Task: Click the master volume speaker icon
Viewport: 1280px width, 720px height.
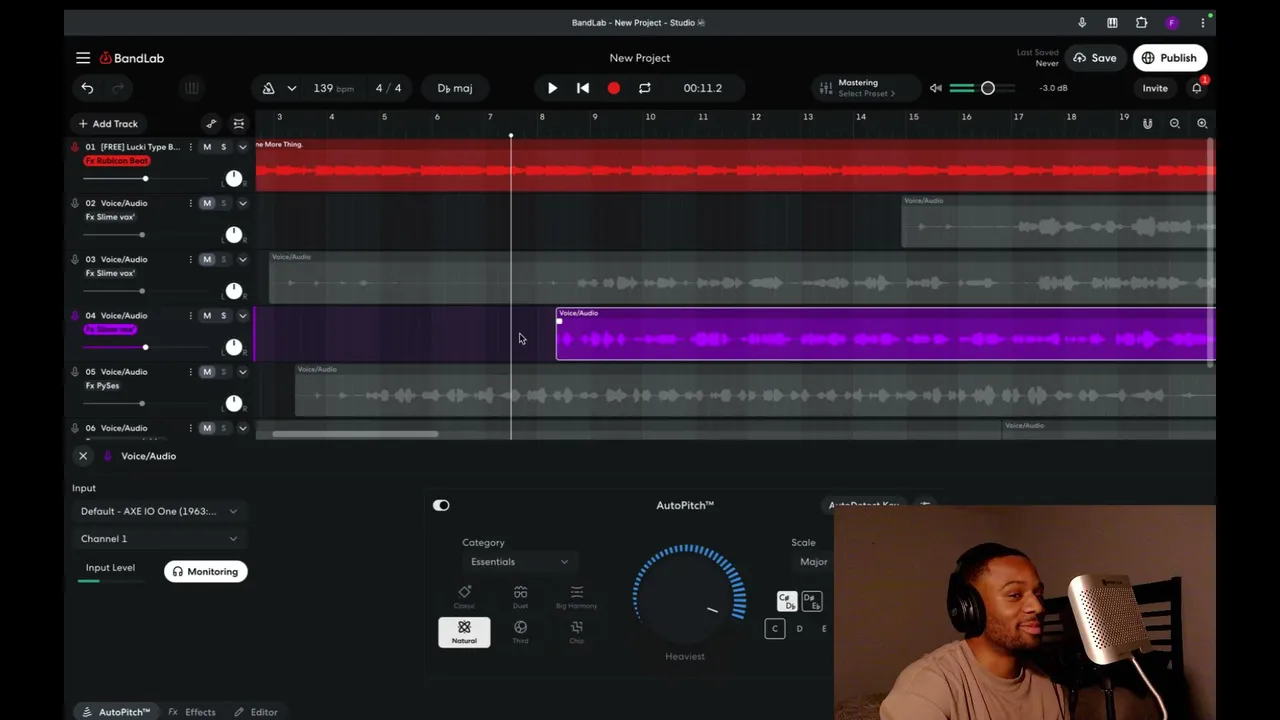Action: 936,88
